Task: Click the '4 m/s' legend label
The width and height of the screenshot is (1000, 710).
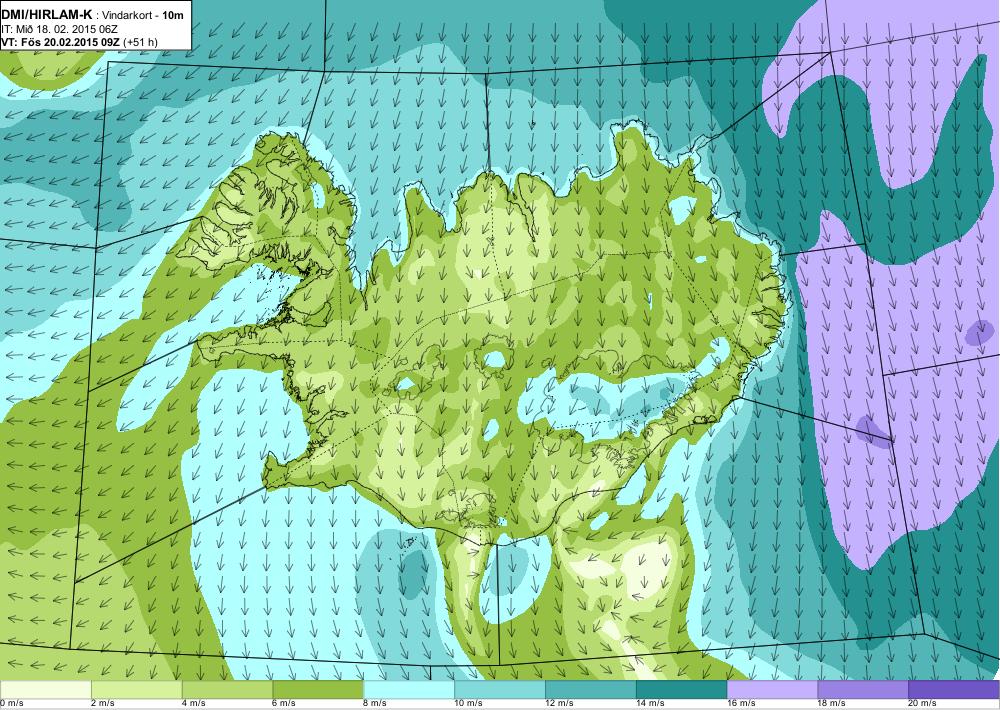Action: tap(194, 704)
